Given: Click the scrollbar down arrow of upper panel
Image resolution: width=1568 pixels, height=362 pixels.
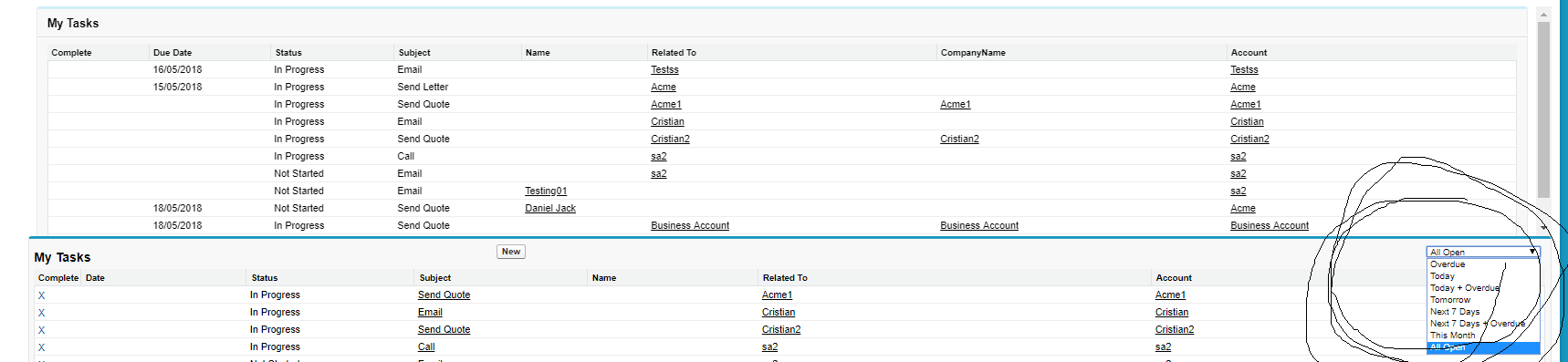Looking at the screenshot, I should (1543, 227).
